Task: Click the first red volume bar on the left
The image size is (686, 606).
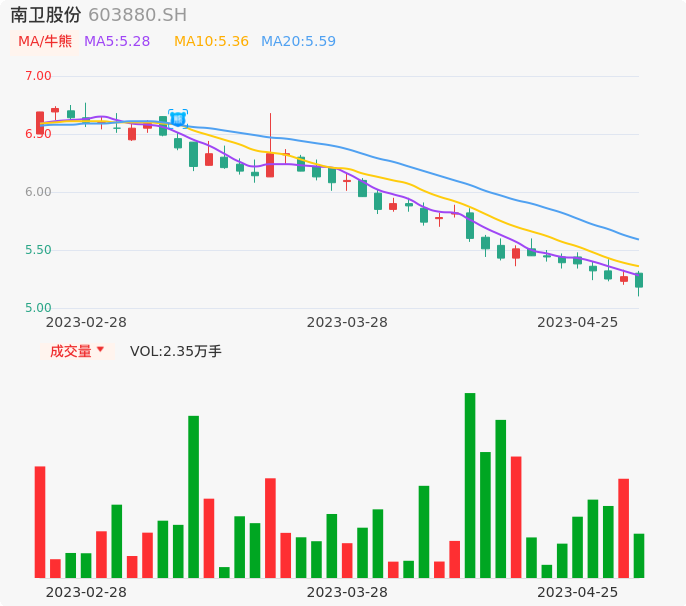Action: [40, 522]
